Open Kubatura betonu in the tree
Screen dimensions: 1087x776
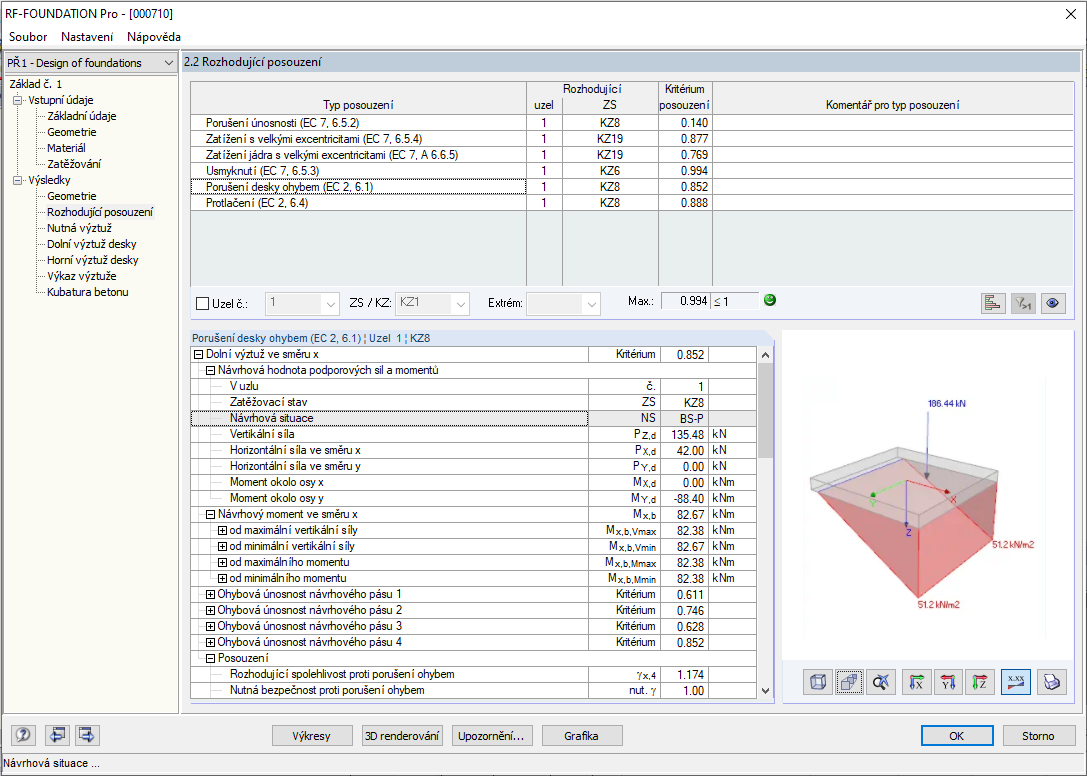(x=88, y=292)
